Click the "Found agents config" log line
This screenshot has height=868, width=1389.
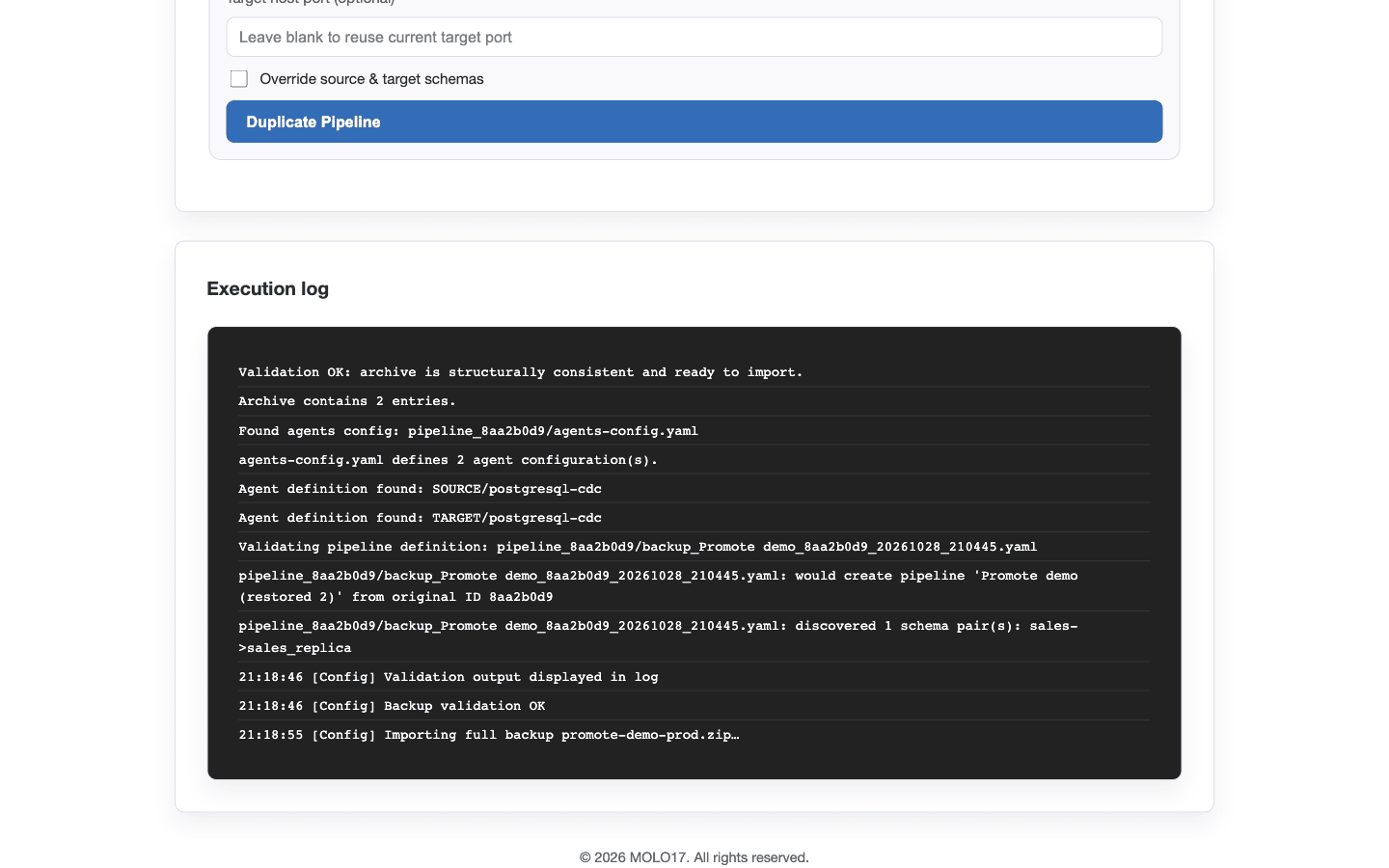click(694, 431)
